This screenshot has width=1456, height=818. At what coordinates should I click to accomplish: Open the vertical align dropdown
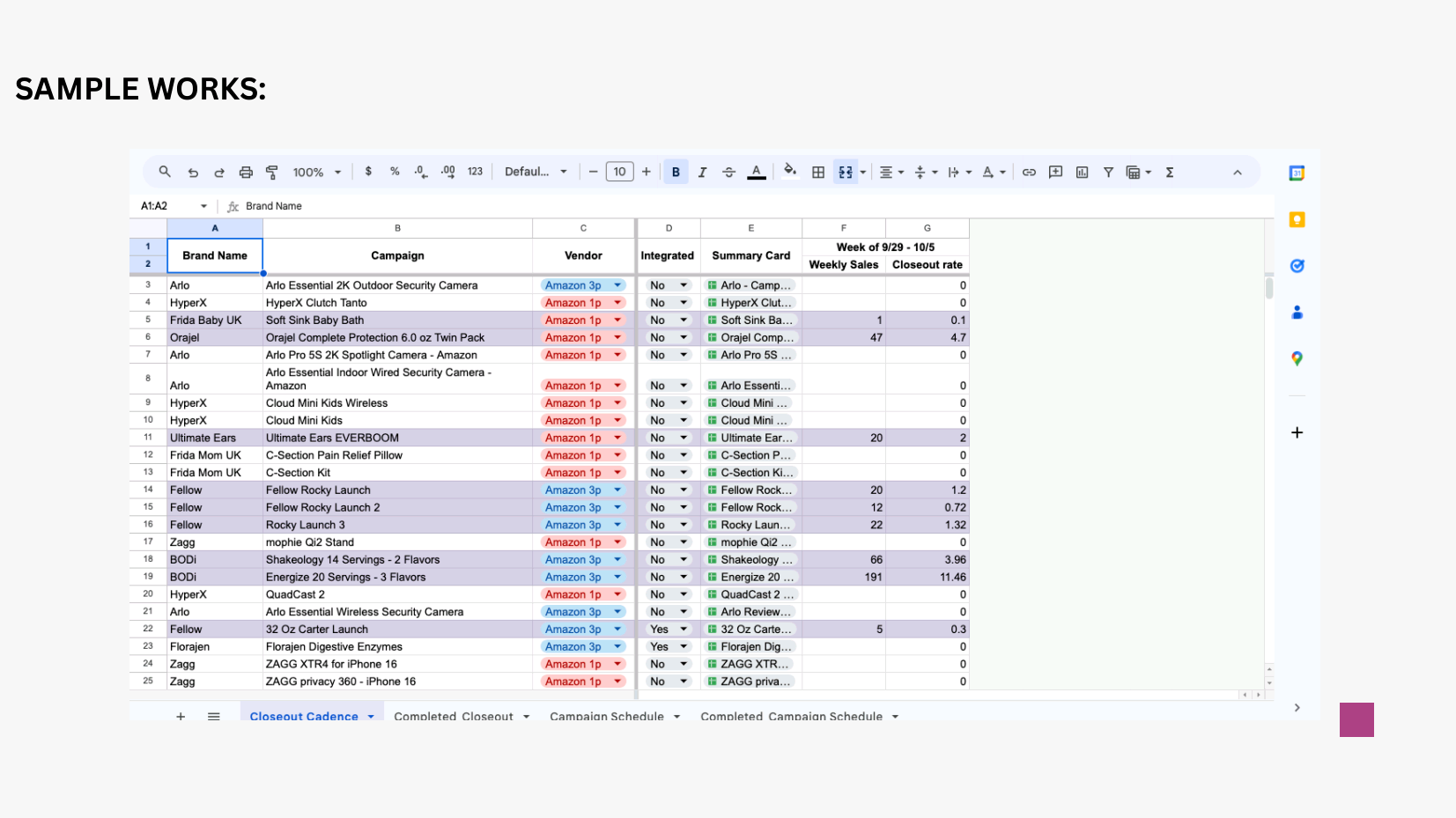point(925,173)
